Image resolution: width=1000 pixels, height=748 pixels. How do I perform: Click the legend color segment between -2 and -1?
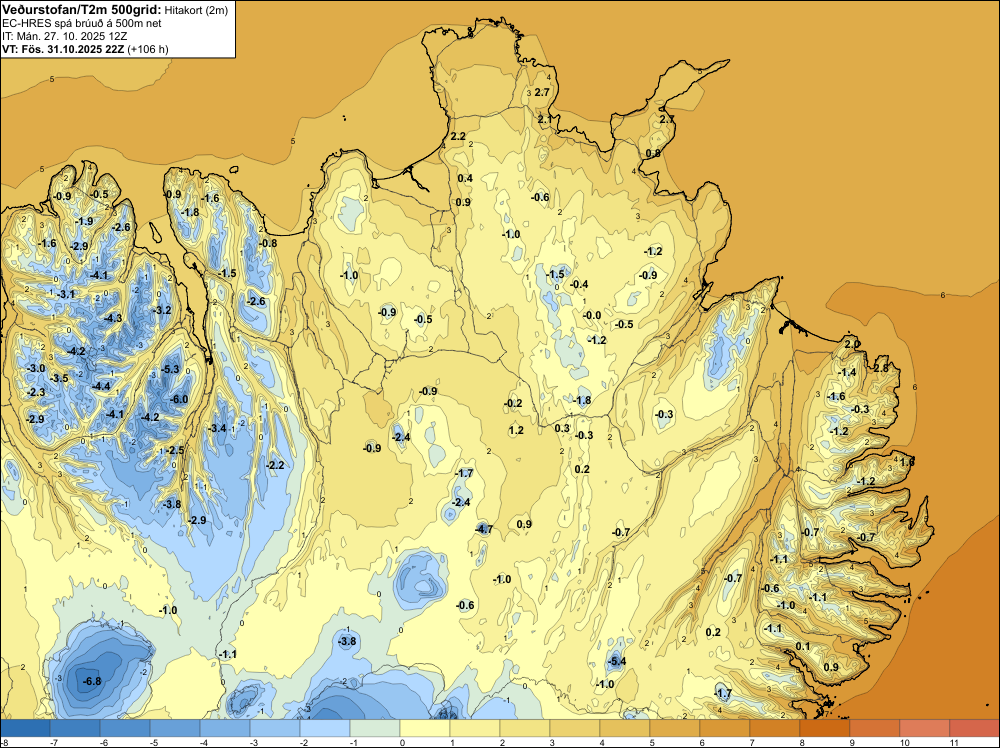point(325,728)
